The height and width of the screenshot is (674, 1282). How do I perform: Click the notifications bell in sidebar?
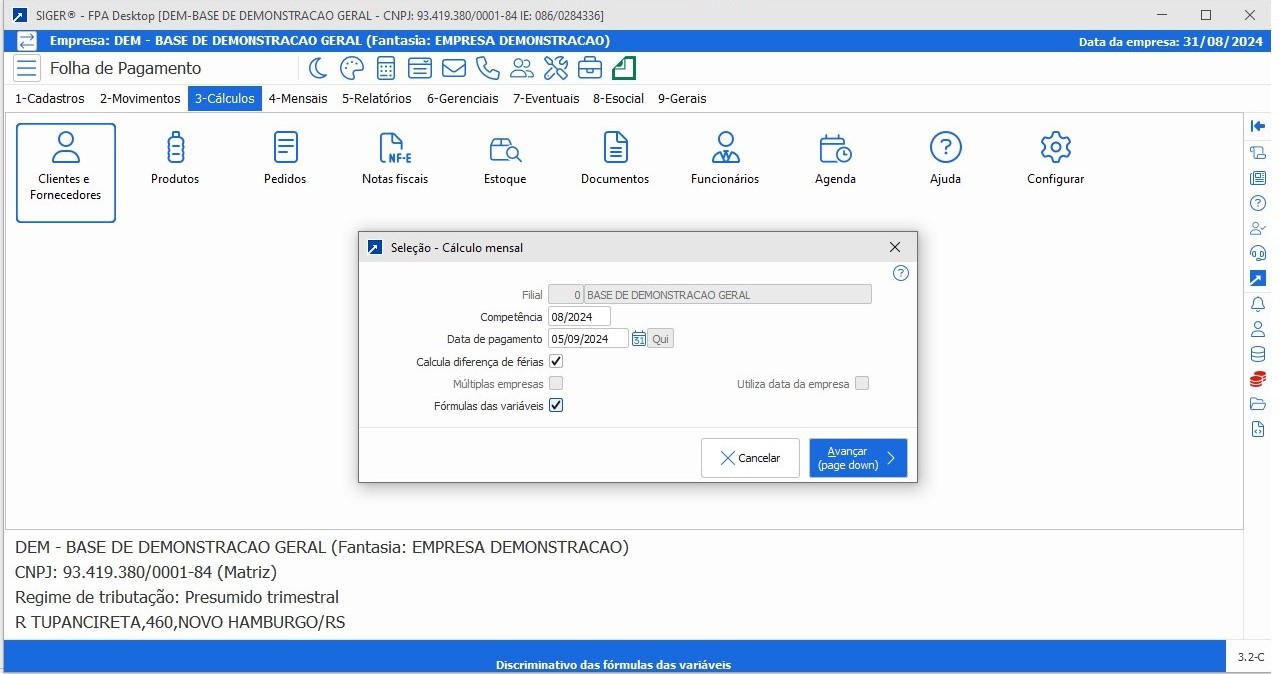point(1258,304)
